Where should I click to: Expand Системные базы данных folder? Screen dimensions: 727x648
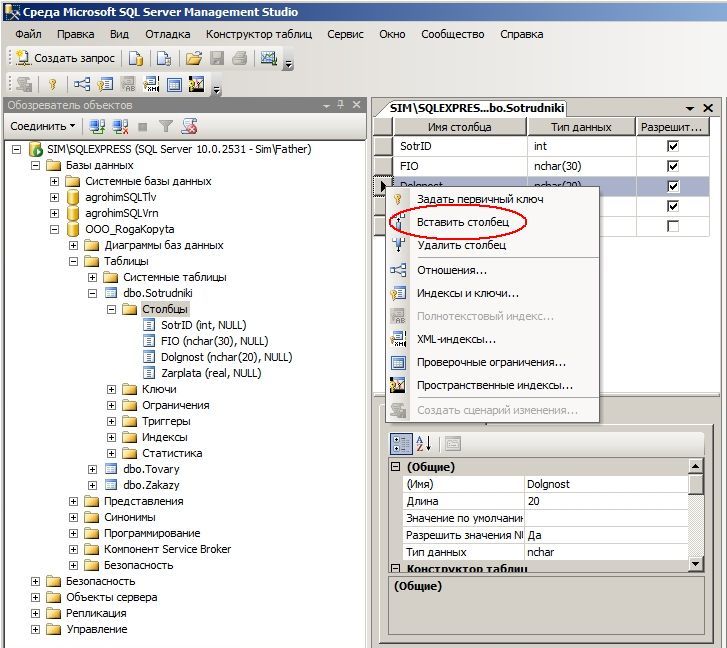[x=55, y=181]
